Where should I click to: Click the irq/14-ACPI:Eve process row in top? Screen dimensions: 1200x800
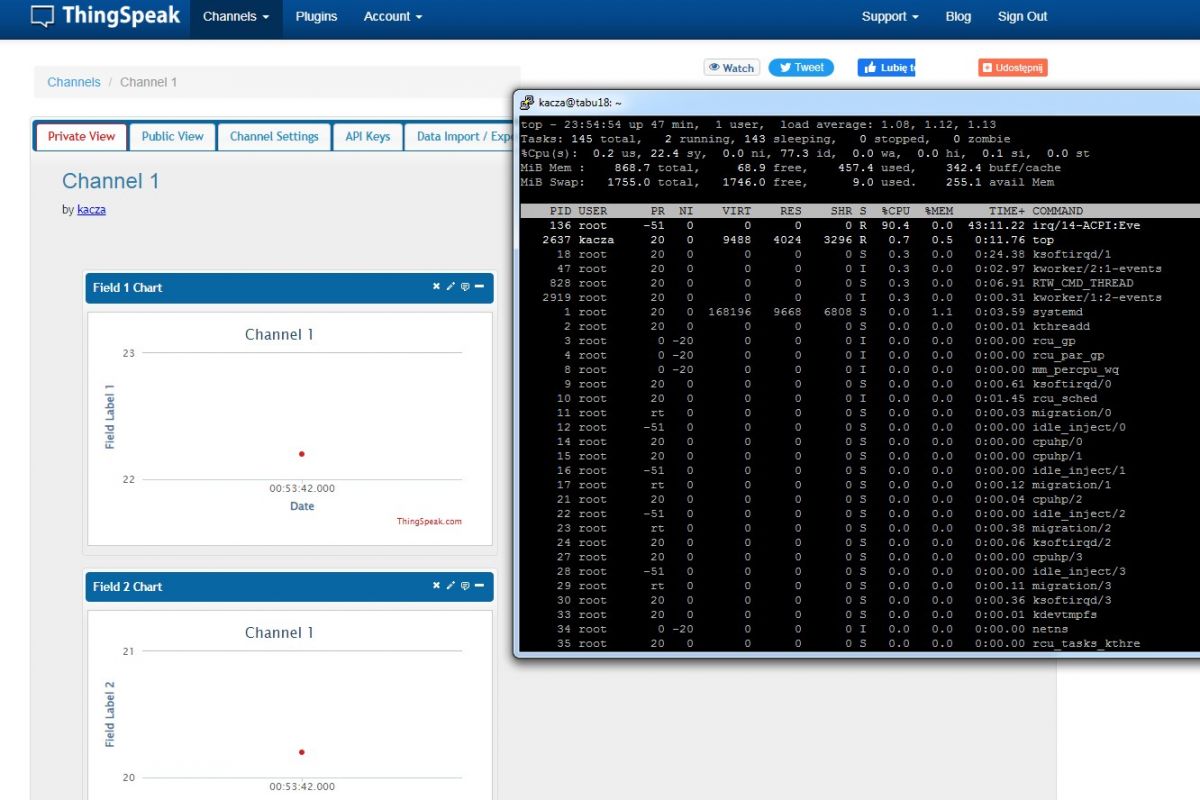pos(860,225)
